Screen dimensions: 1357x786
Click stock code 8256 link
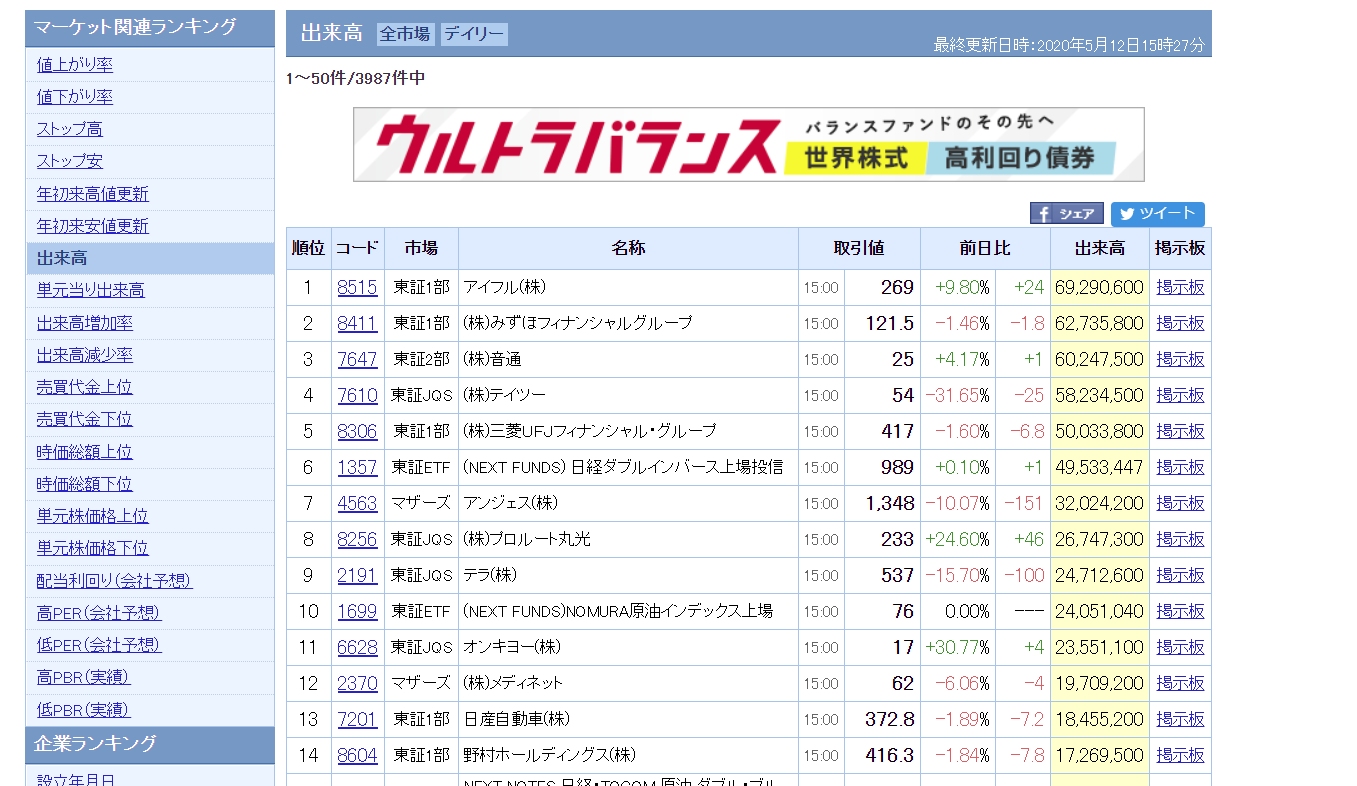click(x=357, y=539)
